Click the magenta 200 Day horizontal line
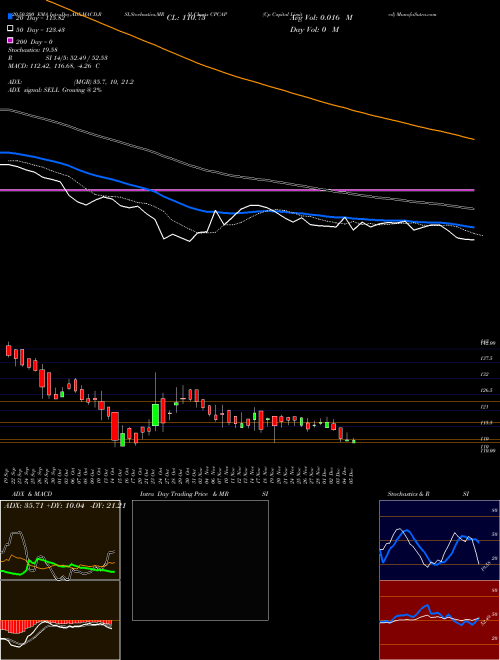The width and height of the screenshot is (500, 660). [x=237, y=190]
